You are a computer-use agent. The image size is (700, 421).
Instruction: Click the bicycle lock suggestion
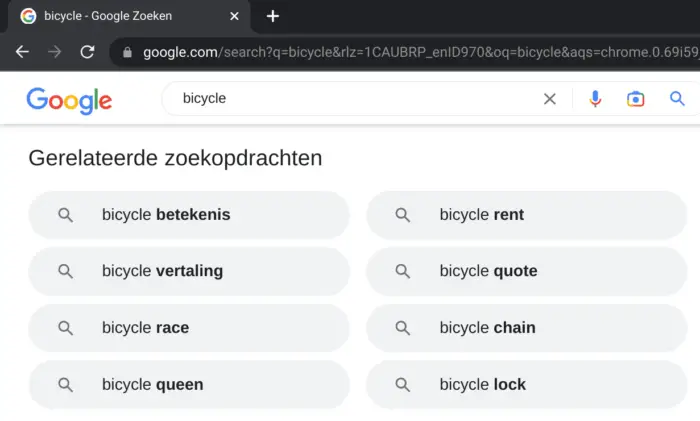[x=526, y=384]
